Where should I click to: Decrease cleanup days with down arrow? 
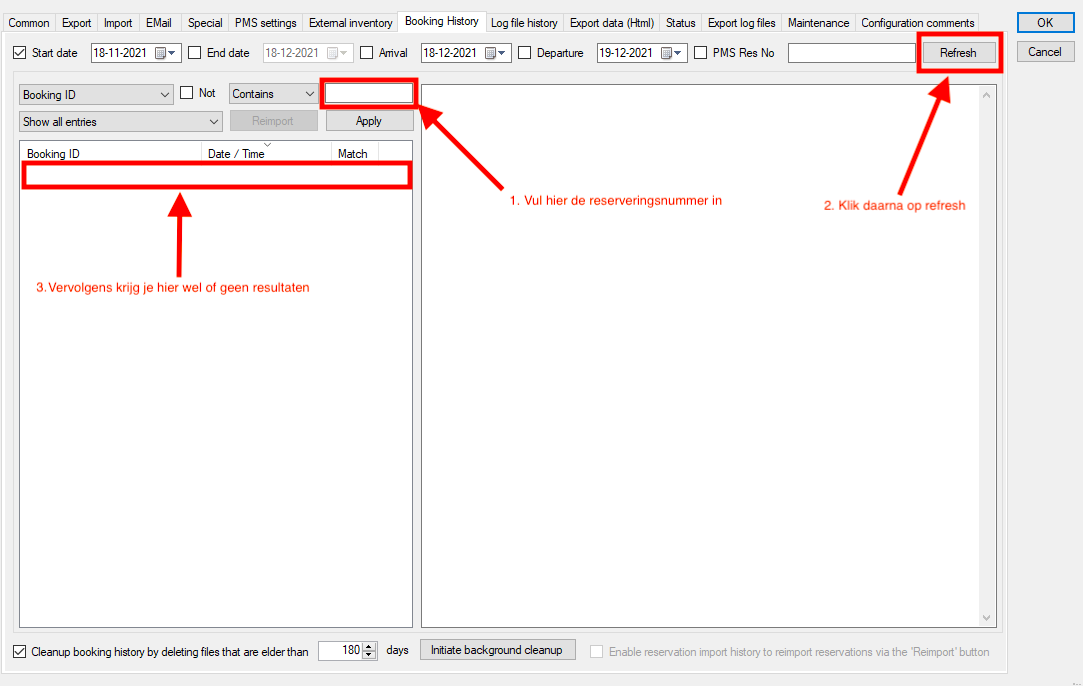click(370, 655)
